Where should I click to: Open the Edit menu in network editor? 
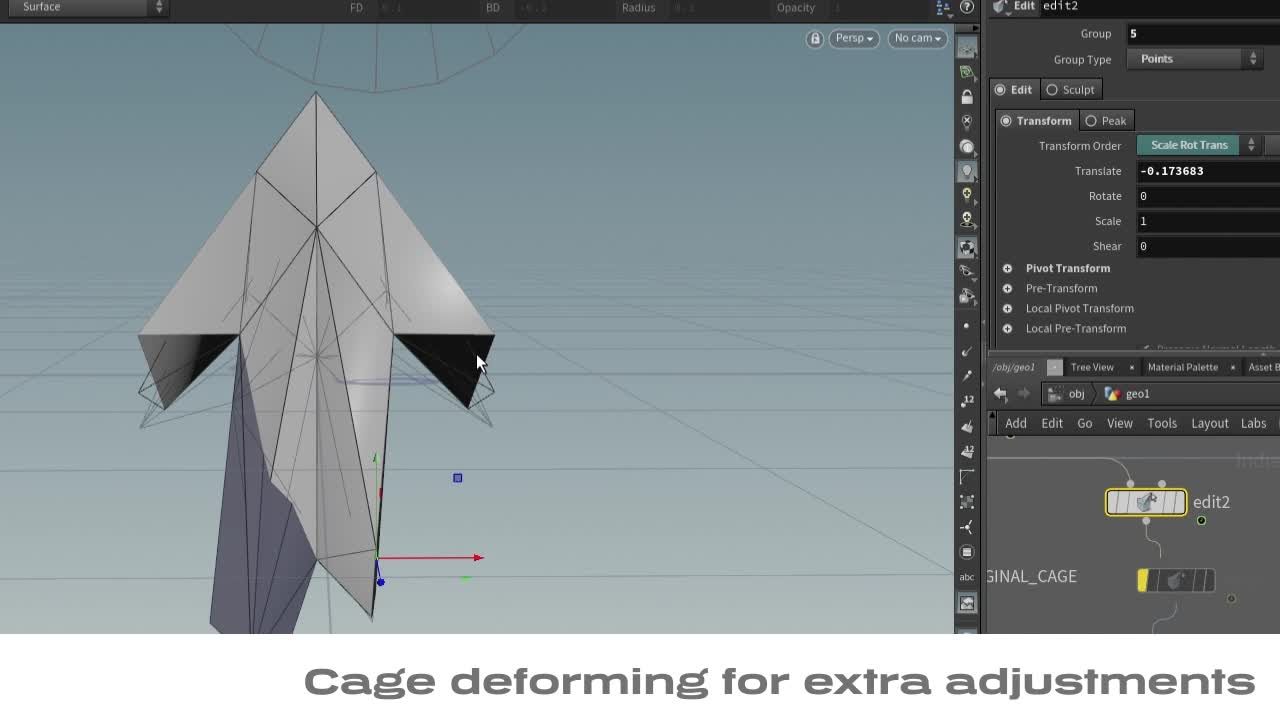(x=1052, y=423)
